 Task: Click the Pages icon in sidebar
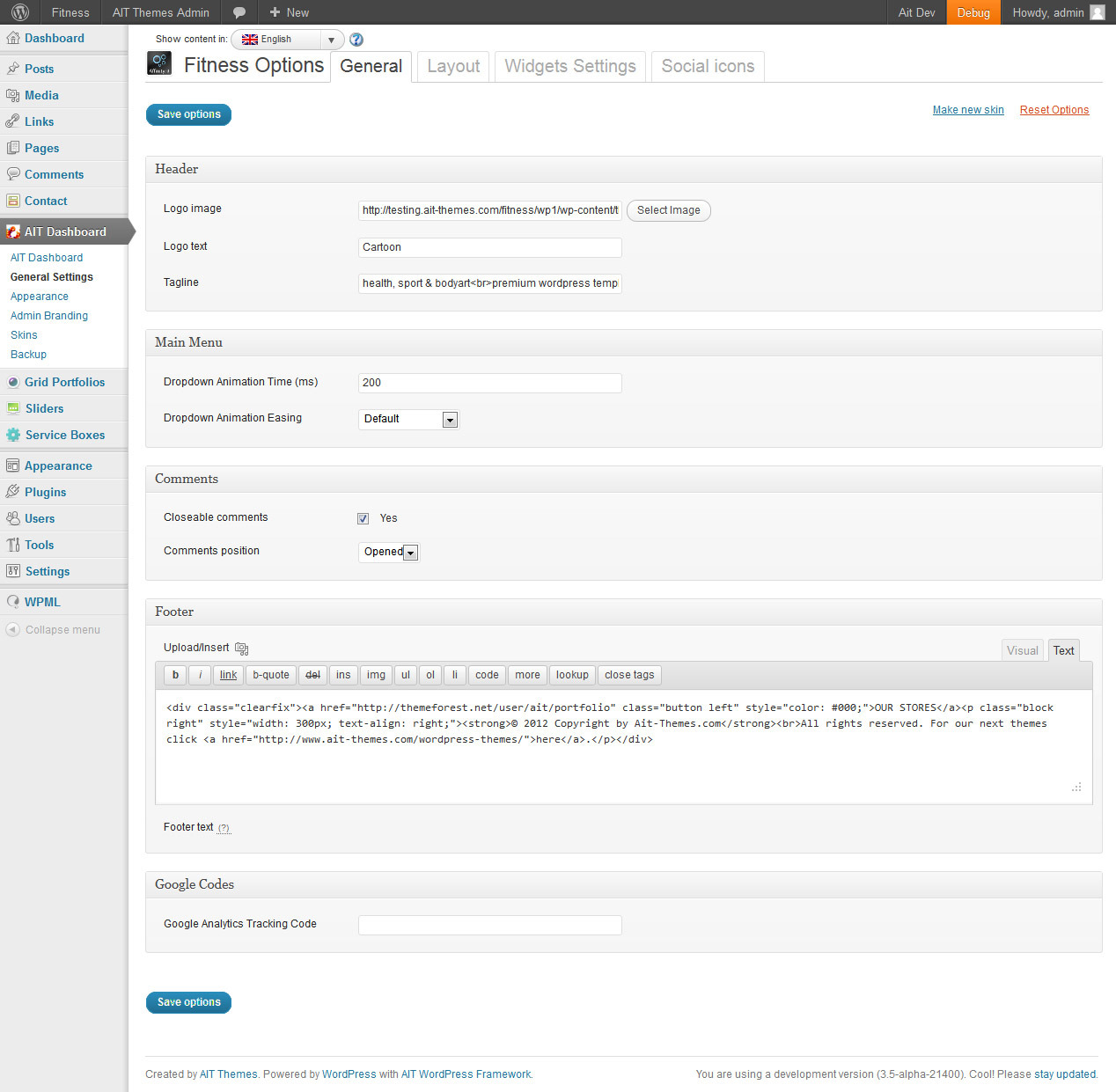click(x=13, y=148)
